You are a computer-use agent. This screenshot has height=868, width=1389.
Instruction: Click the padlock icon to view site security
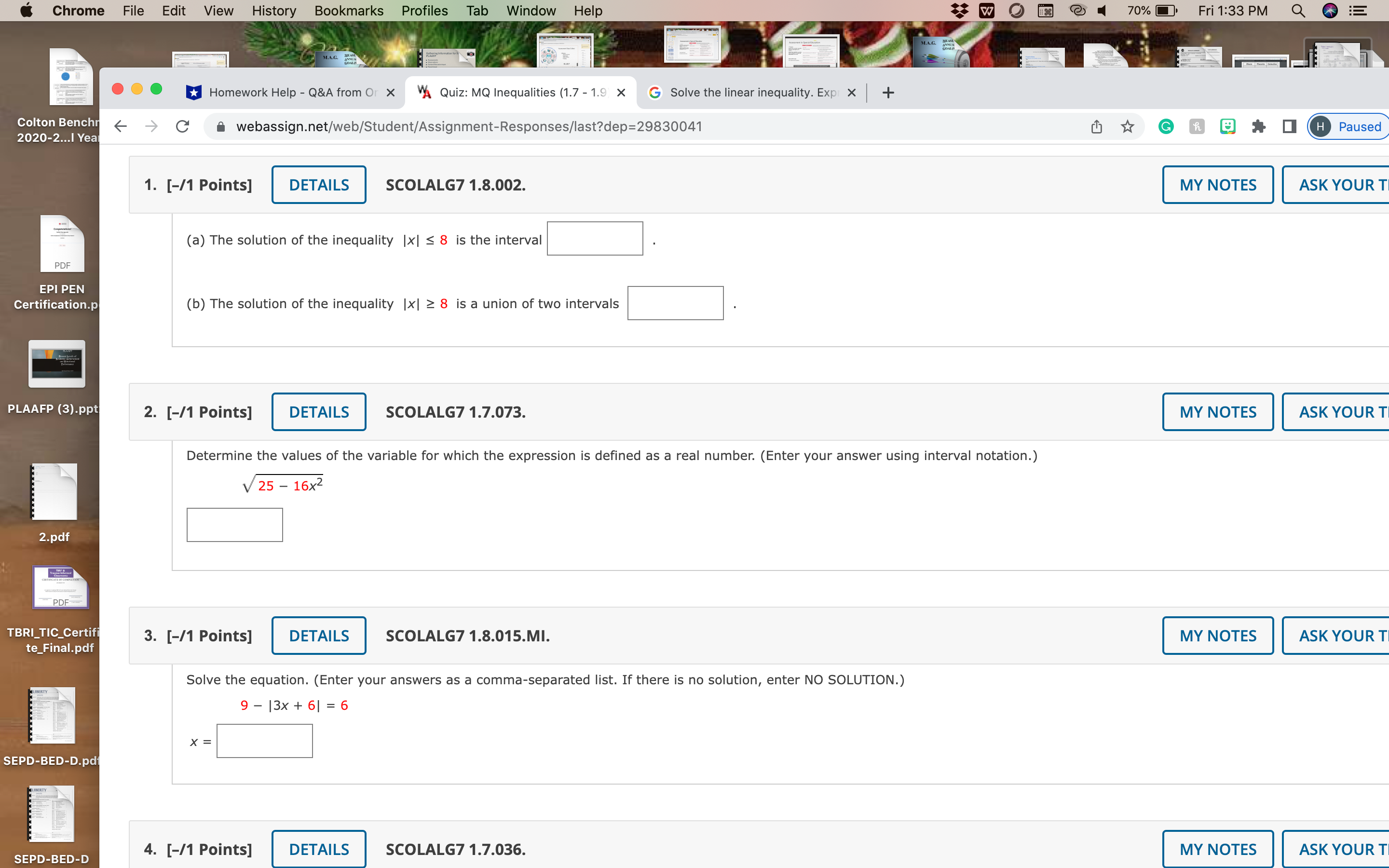[221, 126]
